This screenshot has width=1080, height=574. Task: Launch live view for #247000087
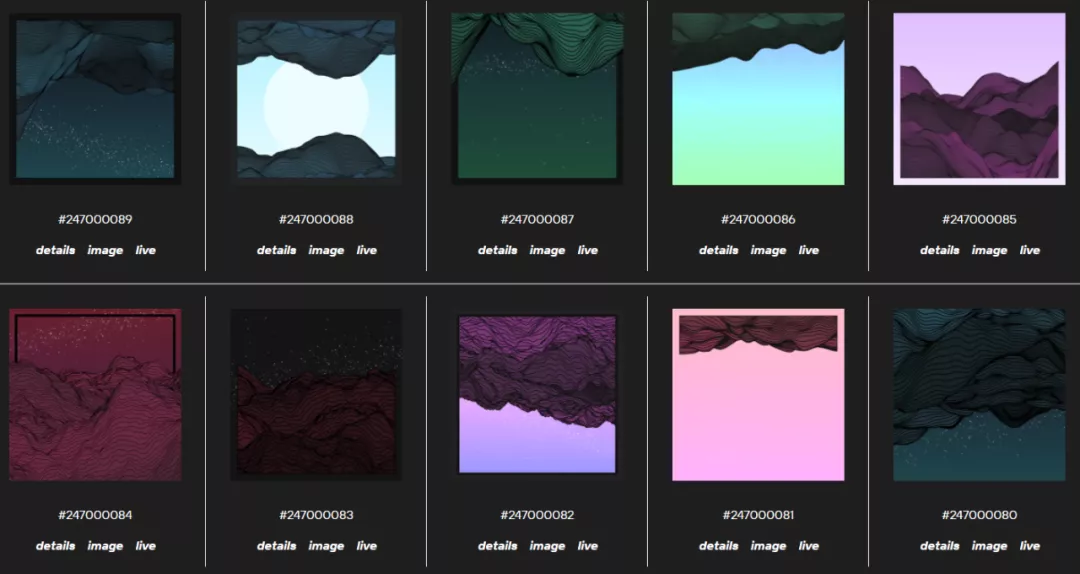pyautogui.click(x=588, y=250)
